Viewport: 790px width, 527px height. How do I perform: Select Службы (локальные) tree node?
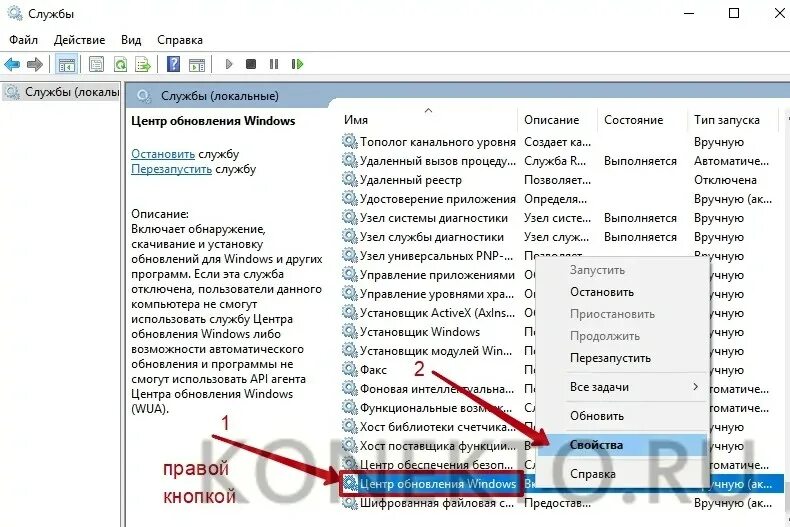click(x=62, y=92)
